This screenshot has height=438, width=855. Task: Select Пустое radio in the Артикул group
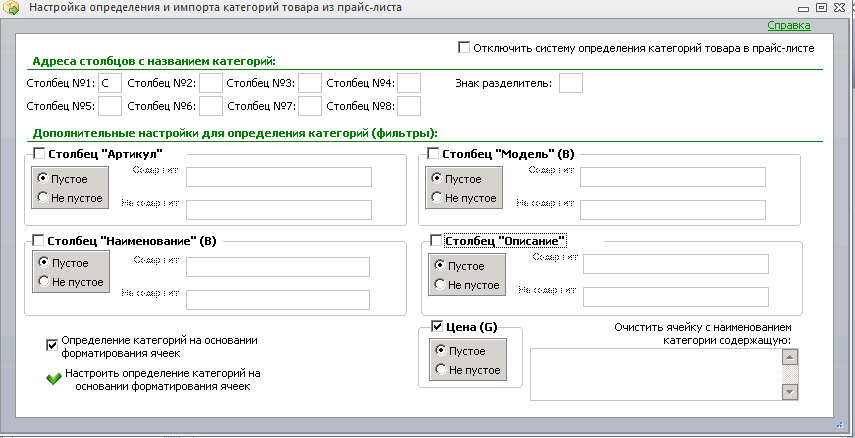pos(43,178)
